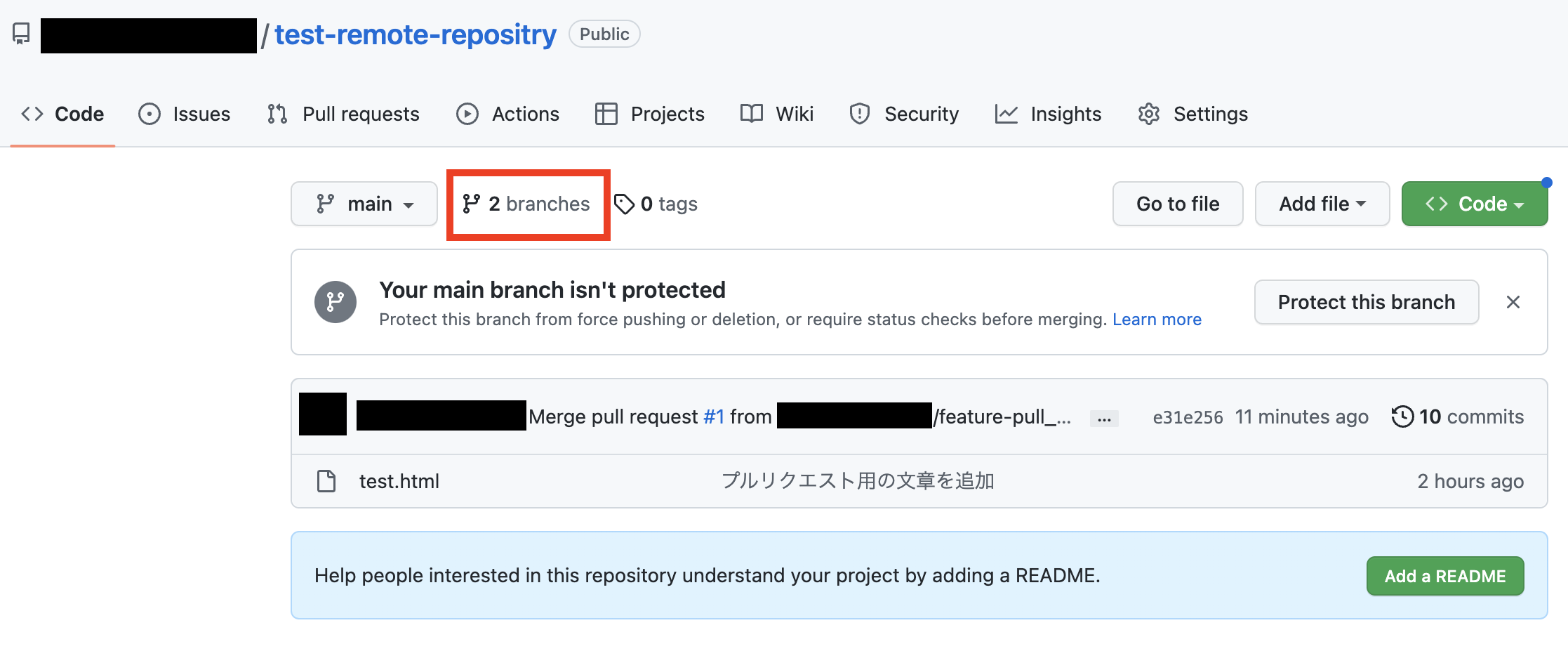Open the green Code dropdown button
The height and width of the screenshot is (663, 1568).
coord(1475,204)
